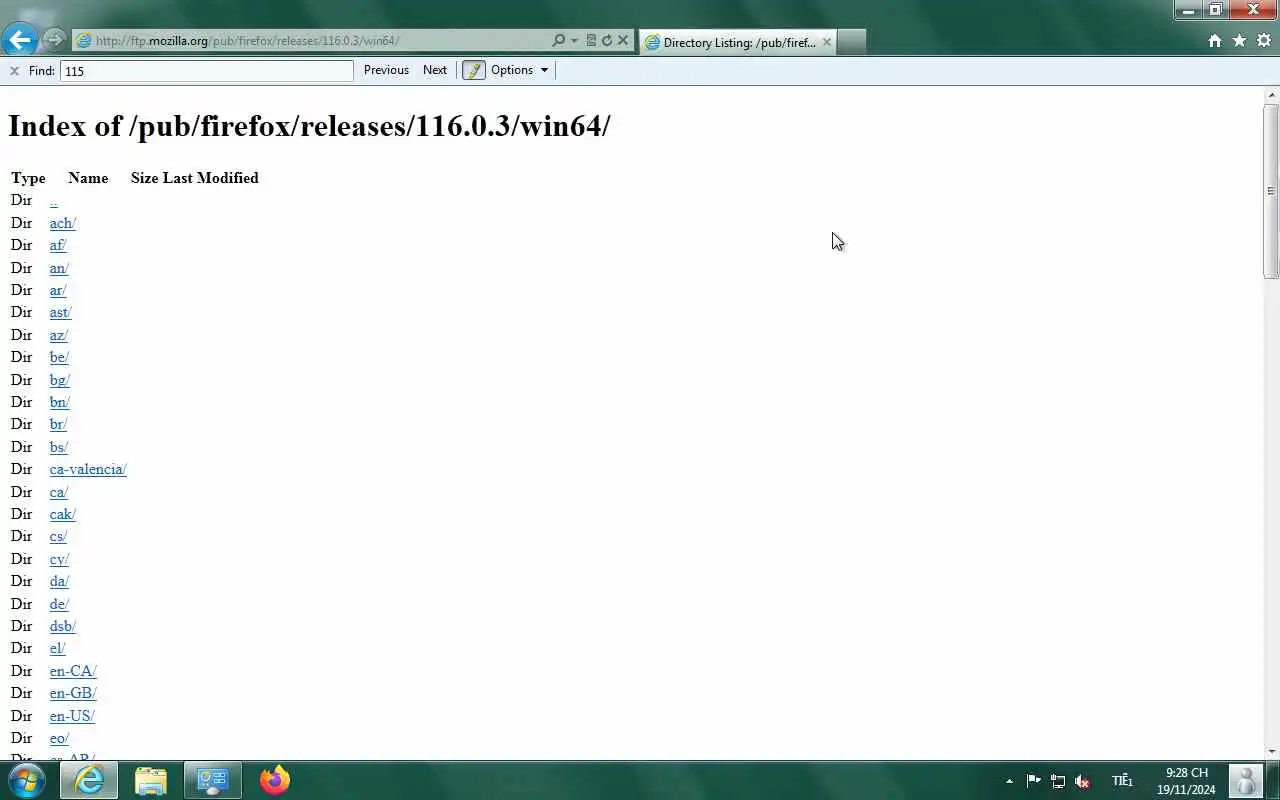Stop loading with the X in the address bar
The height and width of the screenshot is (800, 1280).
[622, 41]
